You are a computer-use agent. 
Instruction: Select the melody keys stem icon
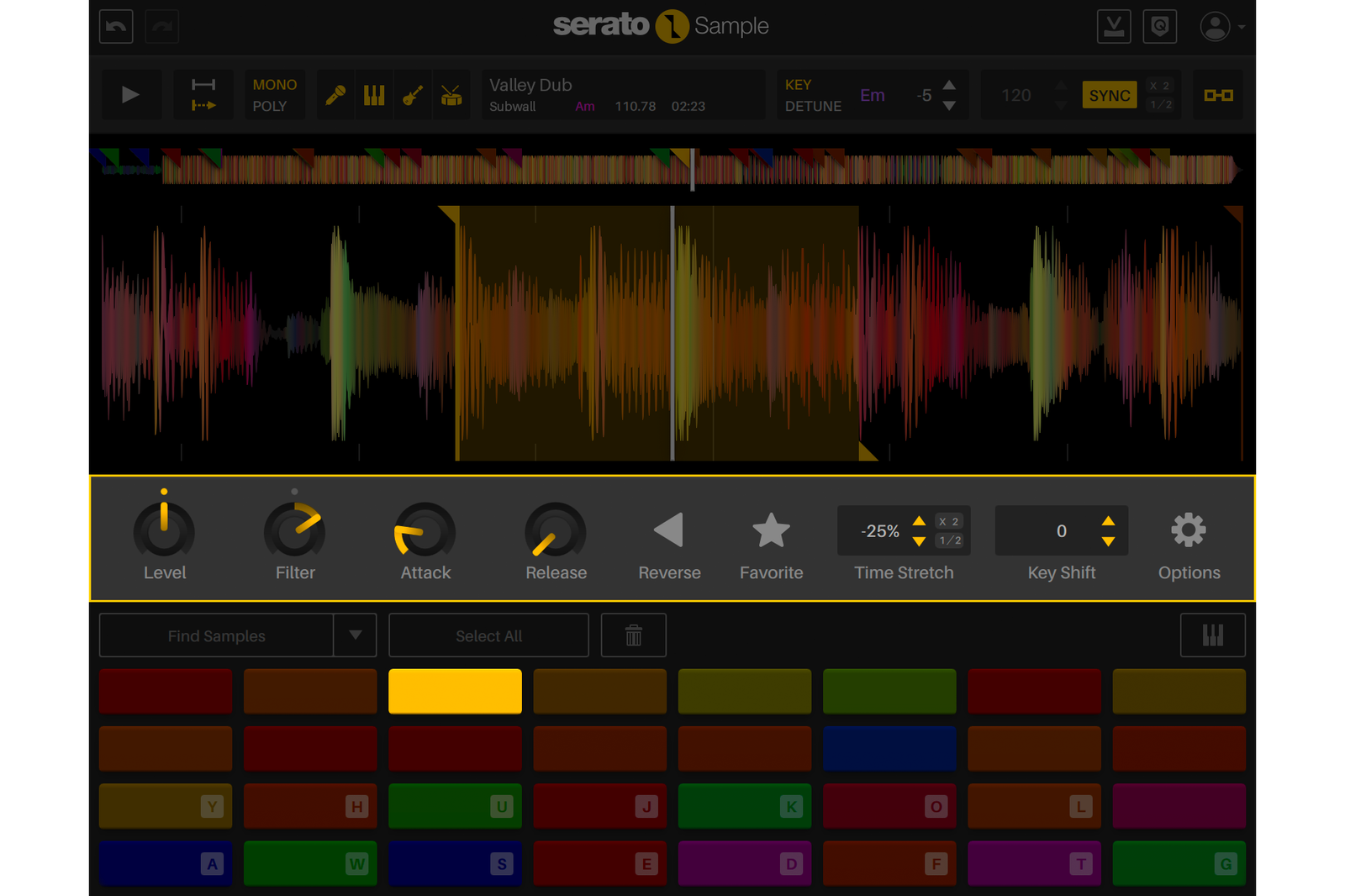coord(373,94)
